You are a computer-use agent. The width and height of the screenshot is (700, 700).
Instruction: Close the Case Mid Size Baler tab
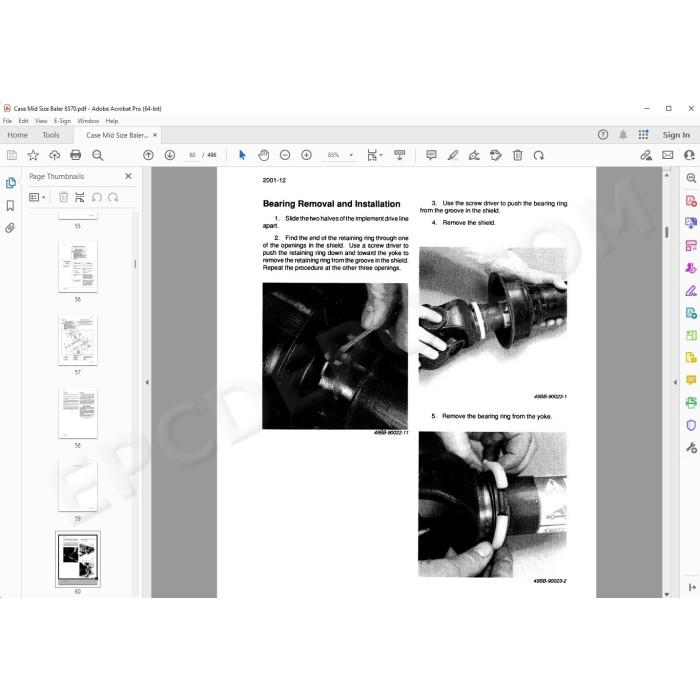155,135
